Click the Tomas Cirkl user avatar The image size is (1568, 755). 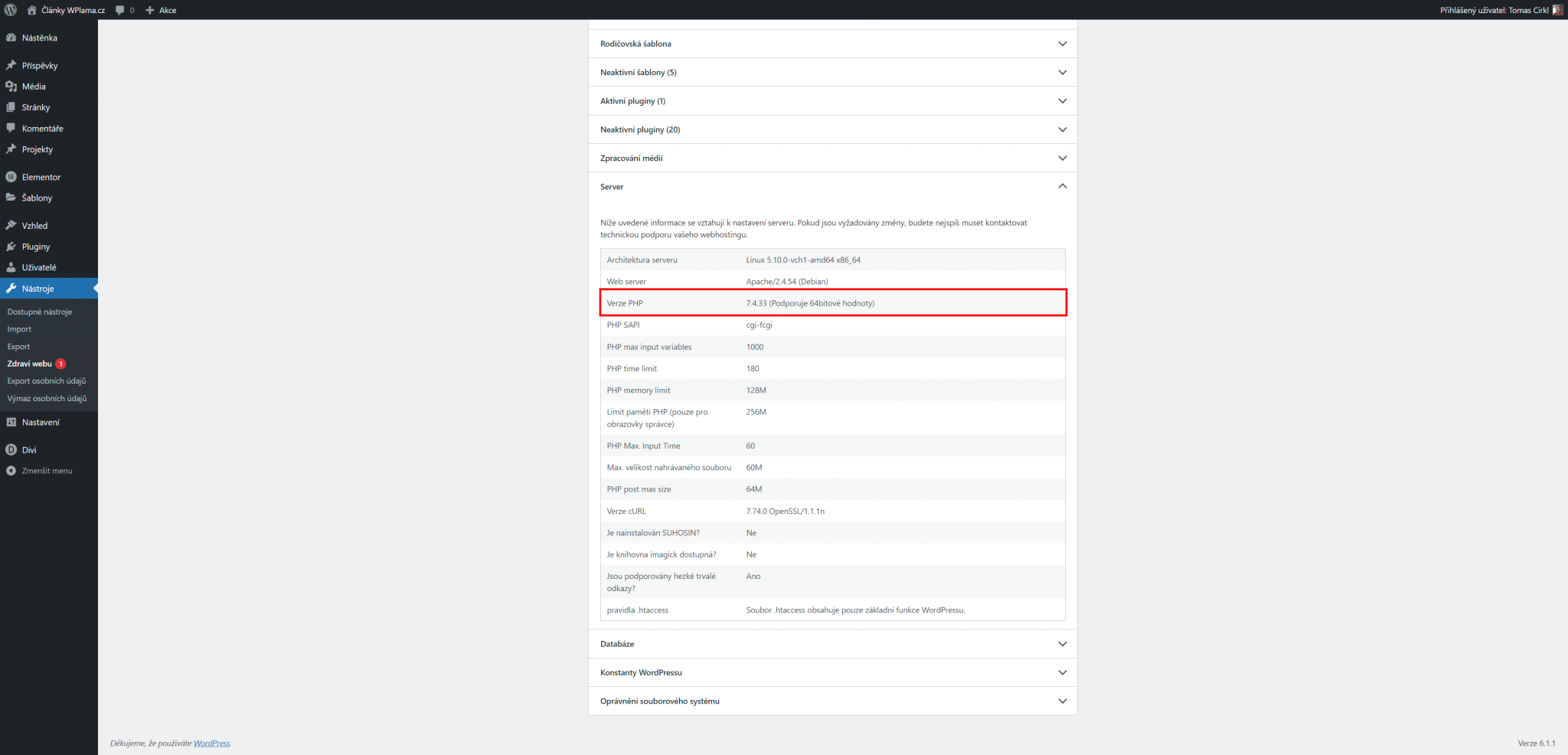[x=1557, y=9]
